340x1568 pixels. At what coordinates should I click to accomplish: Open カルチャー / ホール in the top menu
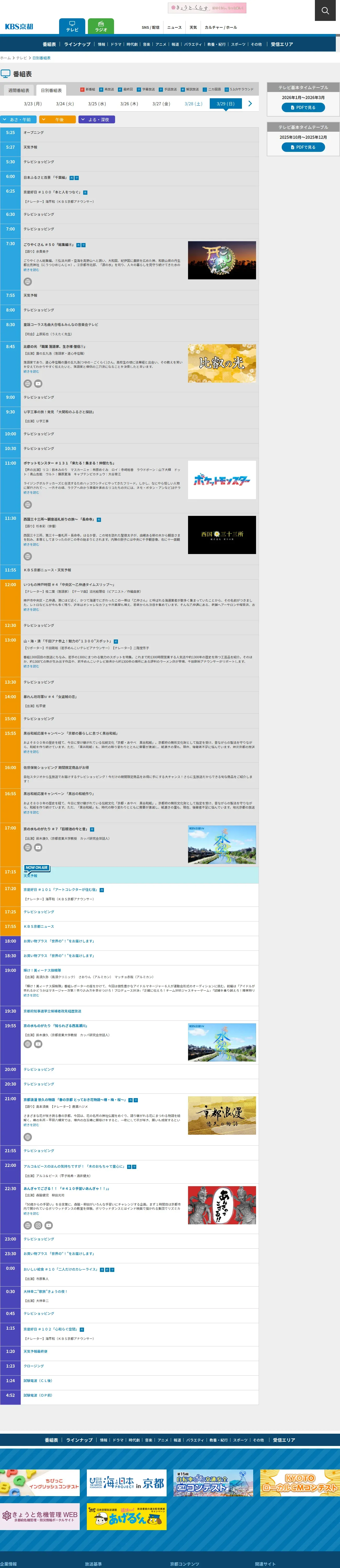(220, 27)
